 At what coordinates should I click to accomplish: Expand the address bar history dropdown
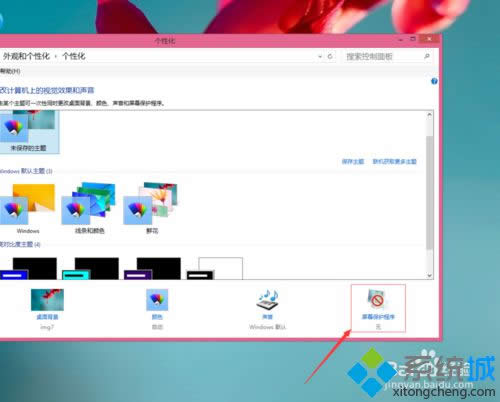[320, 57]
